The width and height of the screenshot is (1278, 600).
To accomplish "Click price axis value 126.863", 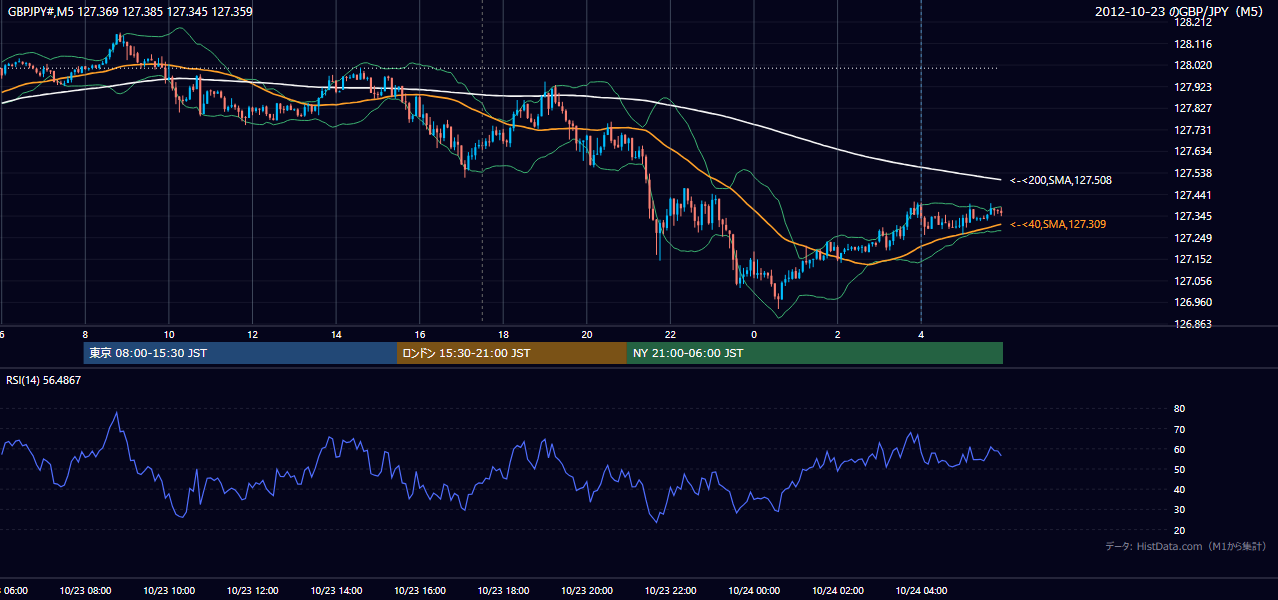I will [x=1193, y=324].
